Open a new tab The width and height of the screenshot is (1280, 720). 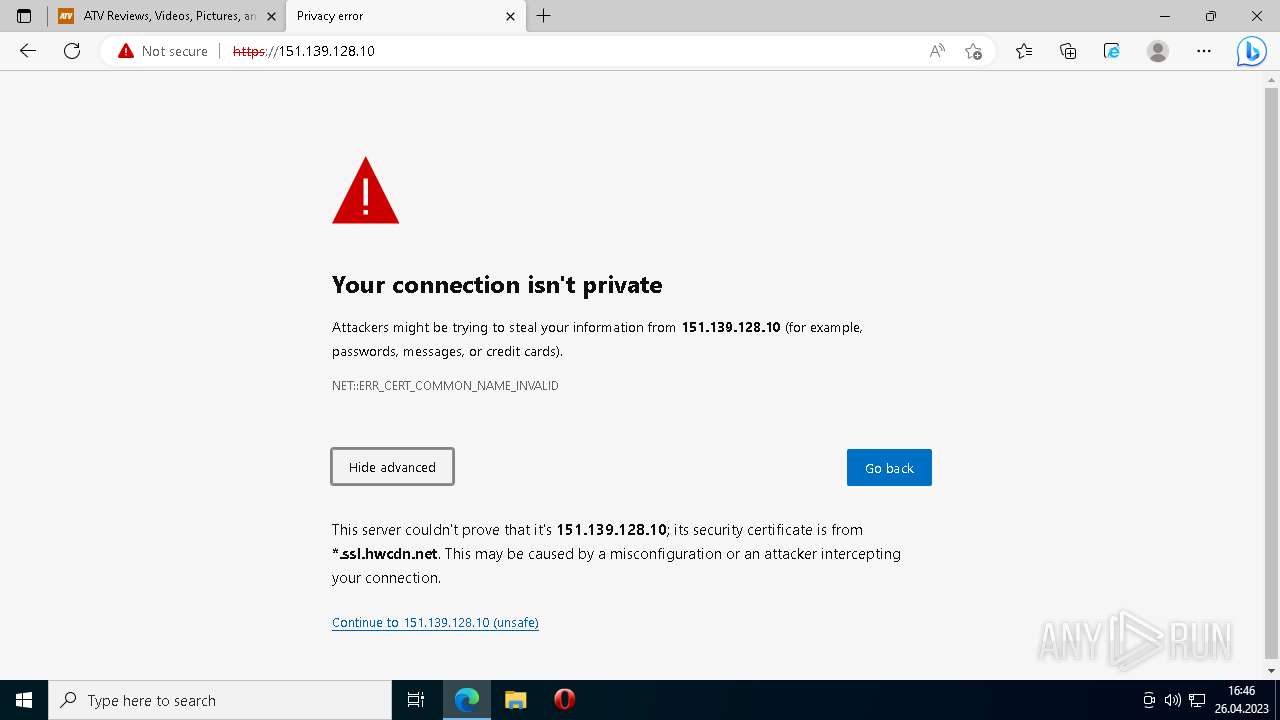pyautogui.click(x=544, y=16)
